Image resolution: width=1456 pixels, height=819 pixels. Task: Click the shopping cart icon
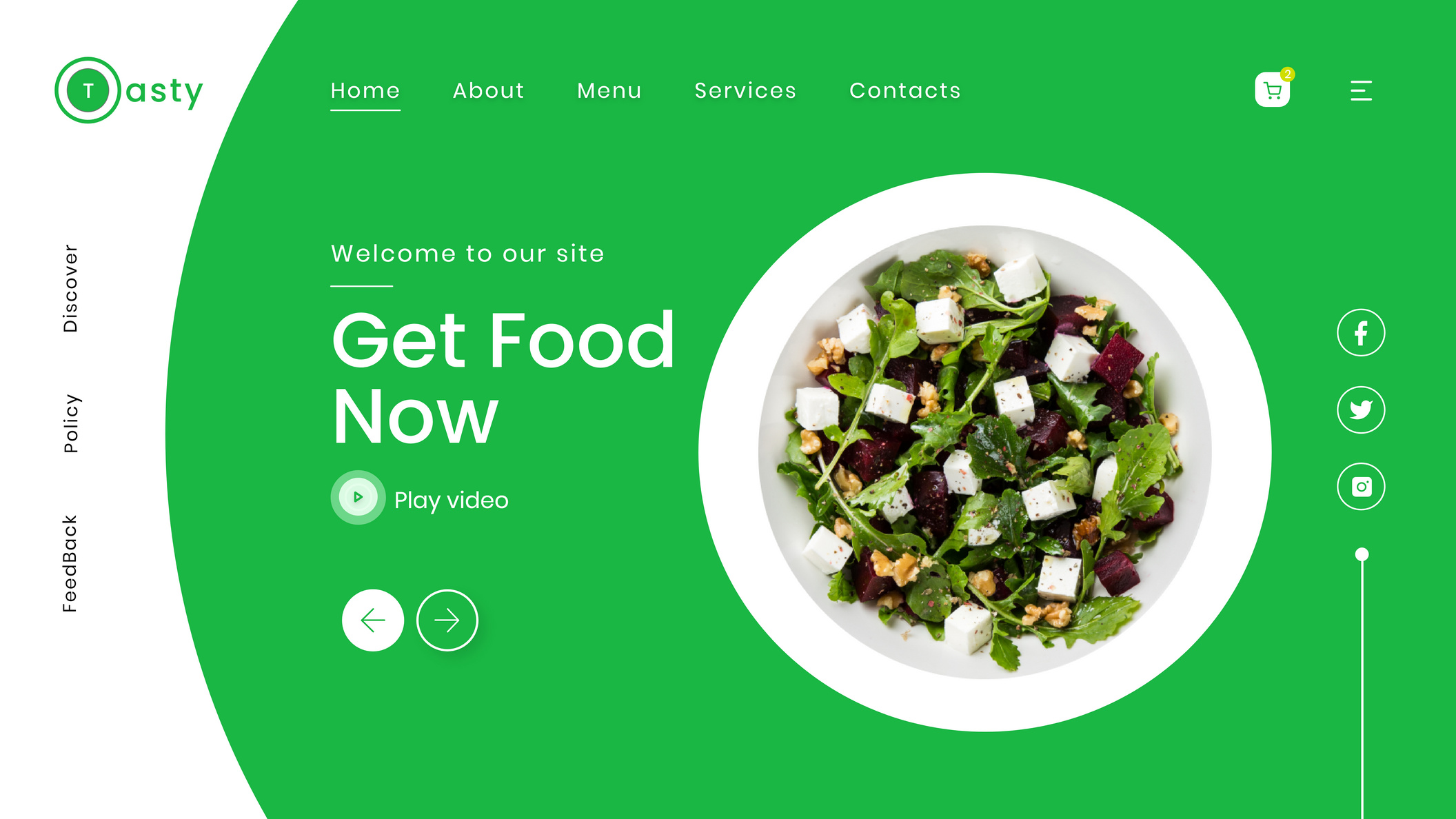pyautogui.click(x=1272, y=90)
